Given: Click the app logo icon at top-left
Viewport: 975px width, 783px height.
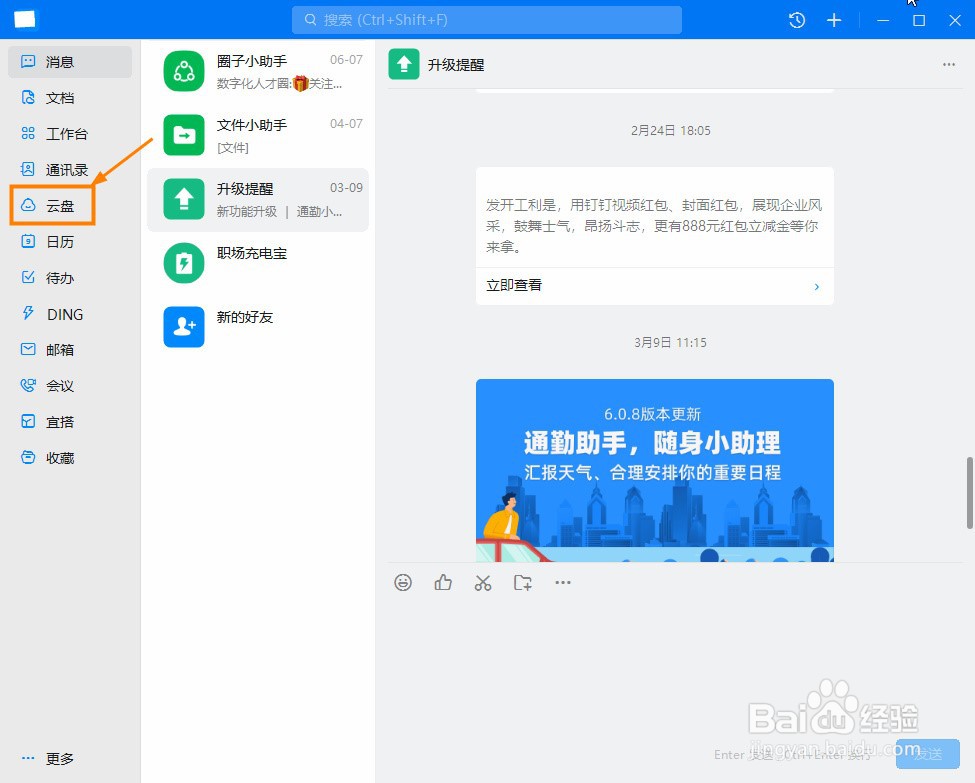Looking at the screenshot, I should click(x=25, y=19).
